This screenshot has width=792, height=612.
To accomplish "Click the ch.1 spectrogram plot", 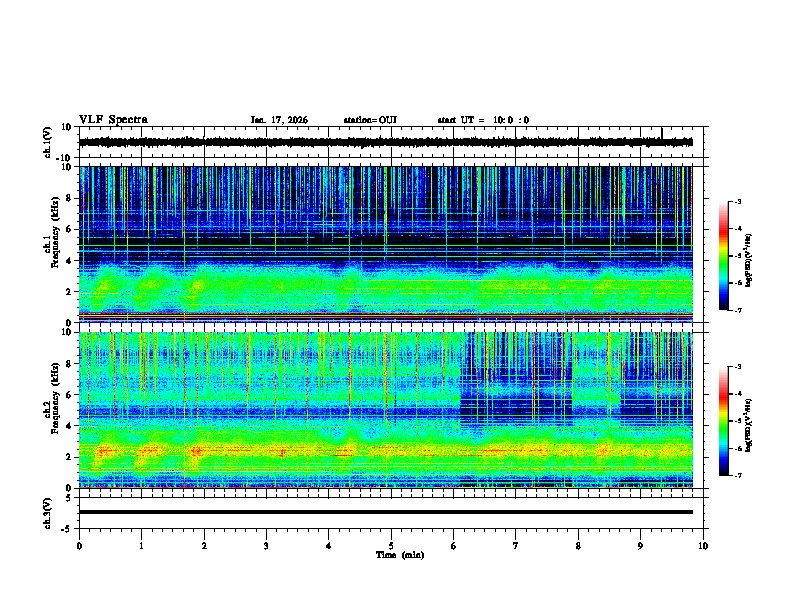I will point(386,244).
